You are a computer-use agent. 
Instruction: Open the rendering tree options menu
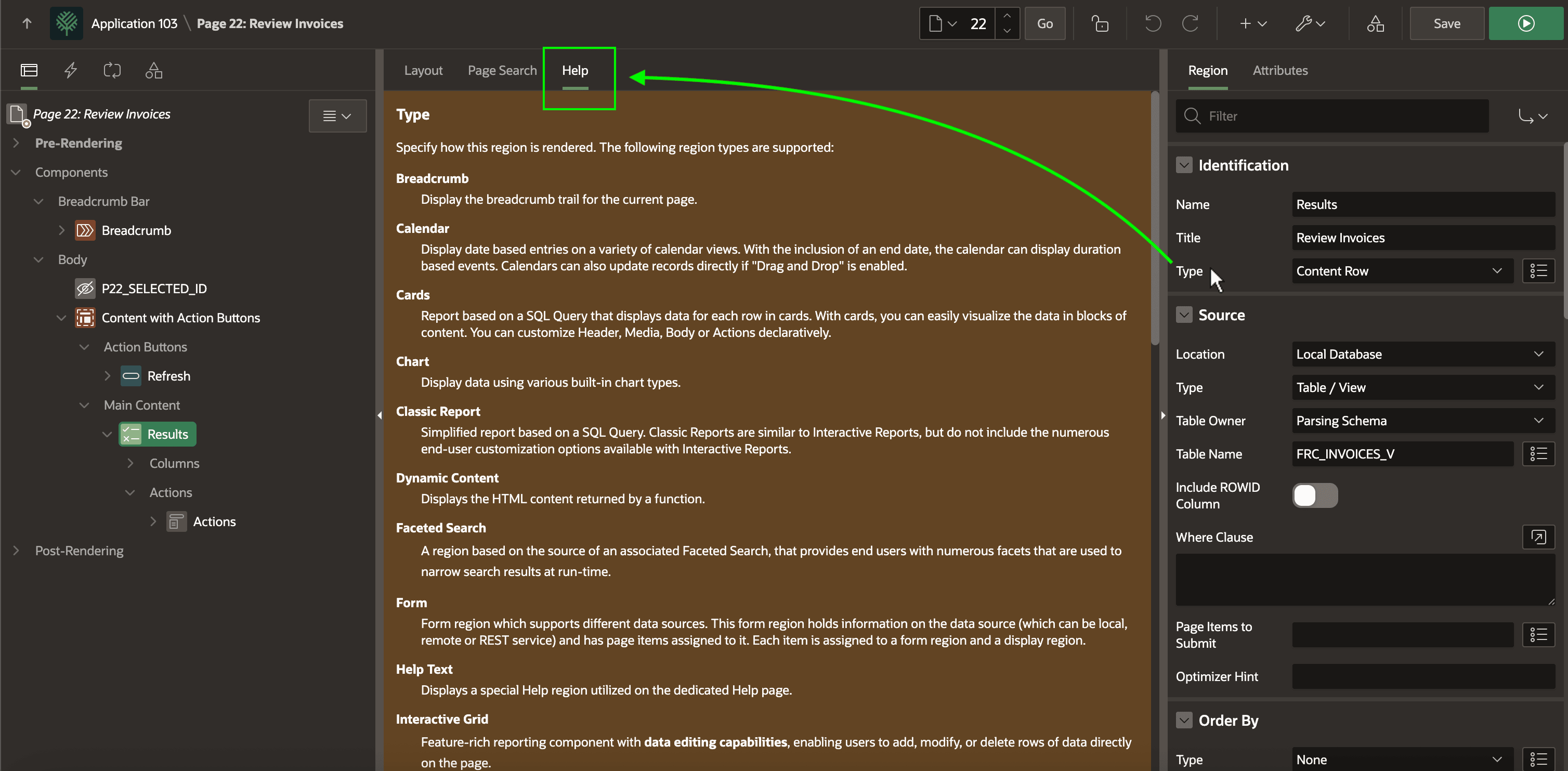pos(337,115)
